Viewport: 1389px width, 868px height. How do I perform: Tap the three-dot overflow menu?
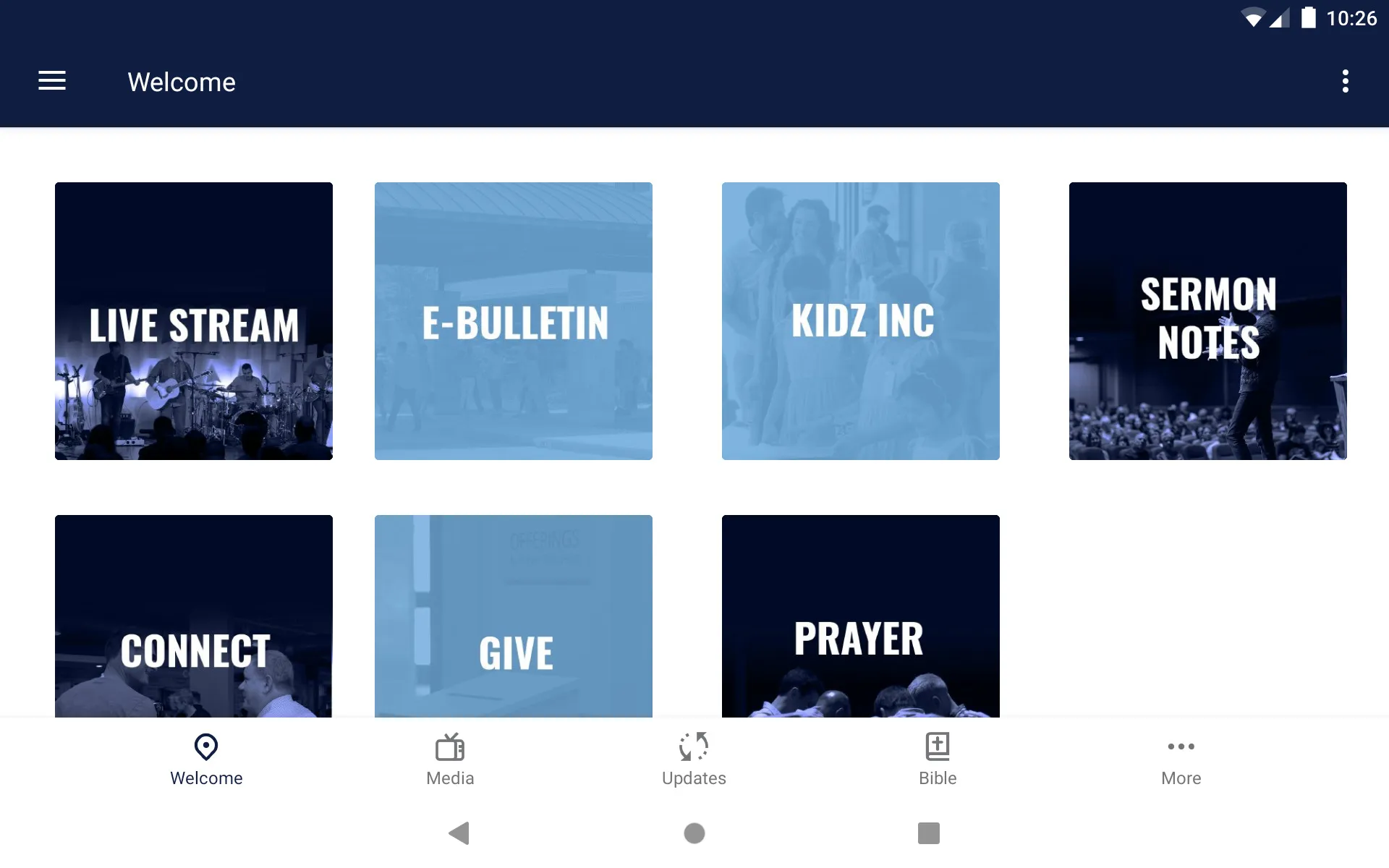(x=1346, y=81)
